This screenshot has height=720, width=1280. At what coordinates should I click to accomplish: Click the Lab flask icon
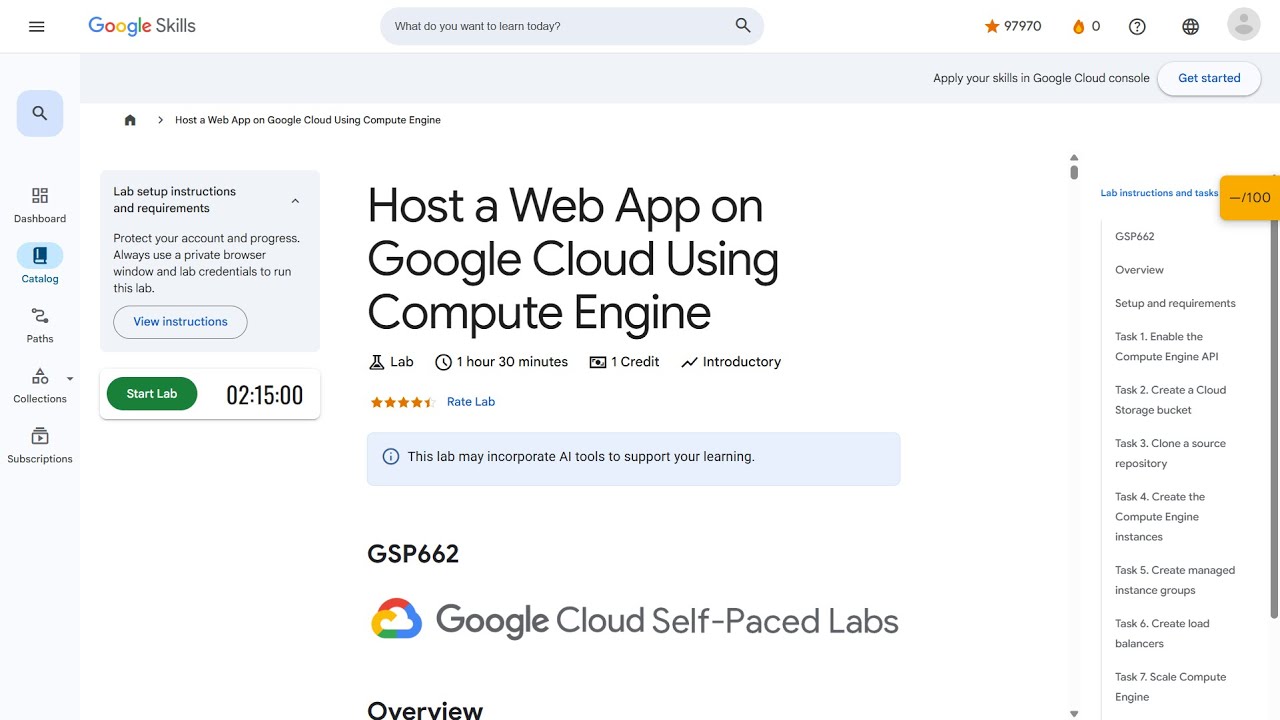377,362
